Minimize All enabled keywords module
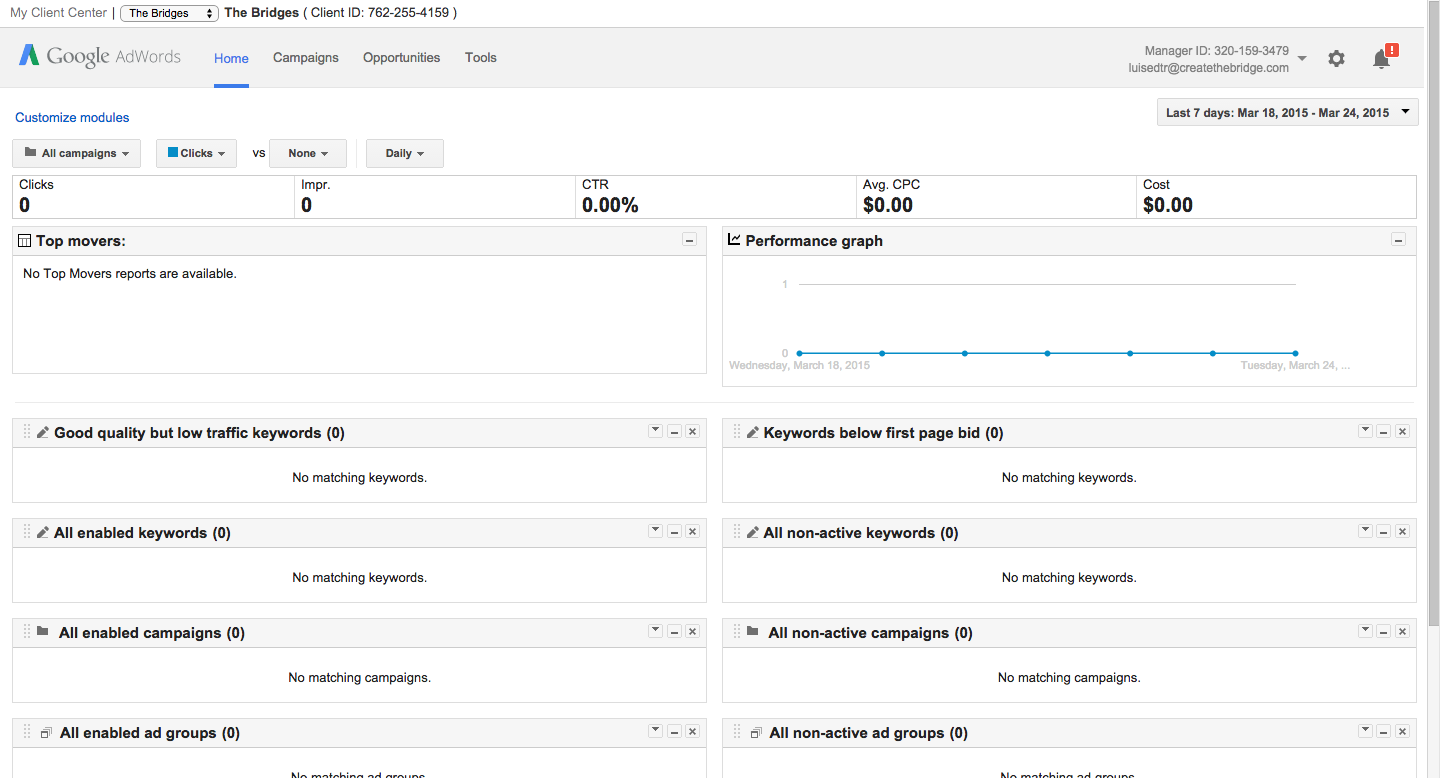Screen dimensions: 1440x778 674,531
